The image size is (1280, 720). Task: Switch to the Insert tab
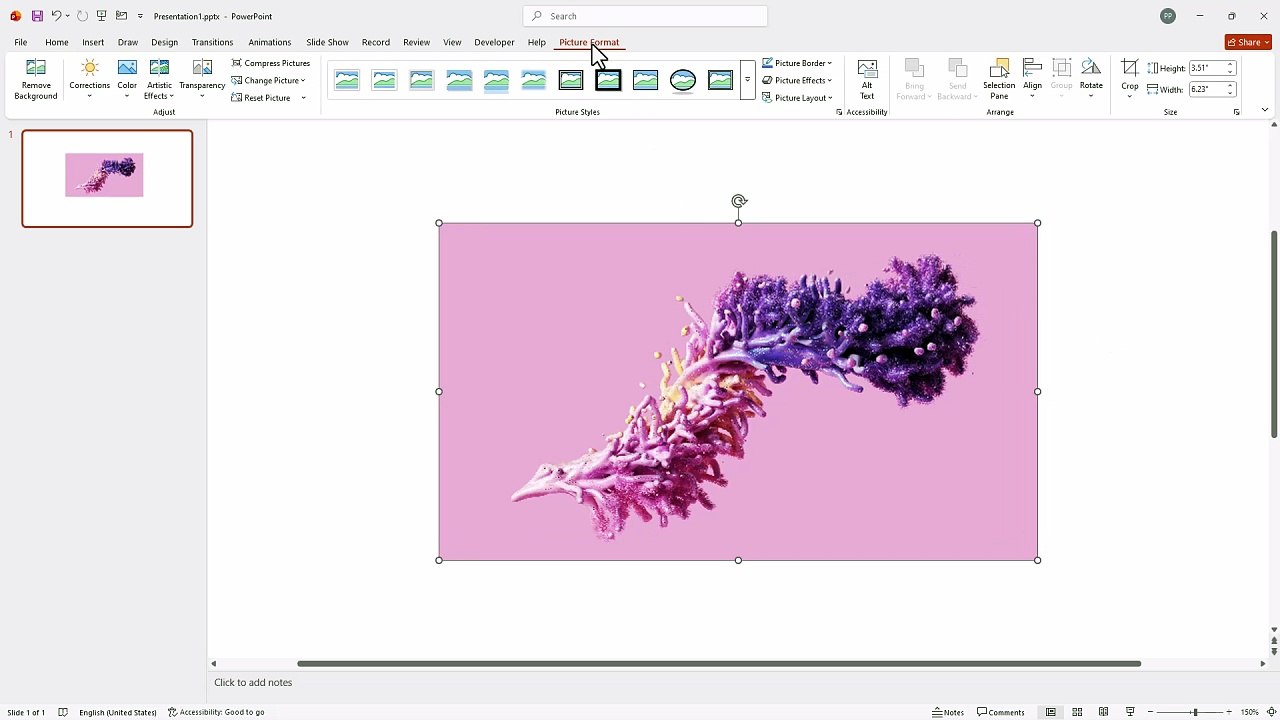point(93,42)
